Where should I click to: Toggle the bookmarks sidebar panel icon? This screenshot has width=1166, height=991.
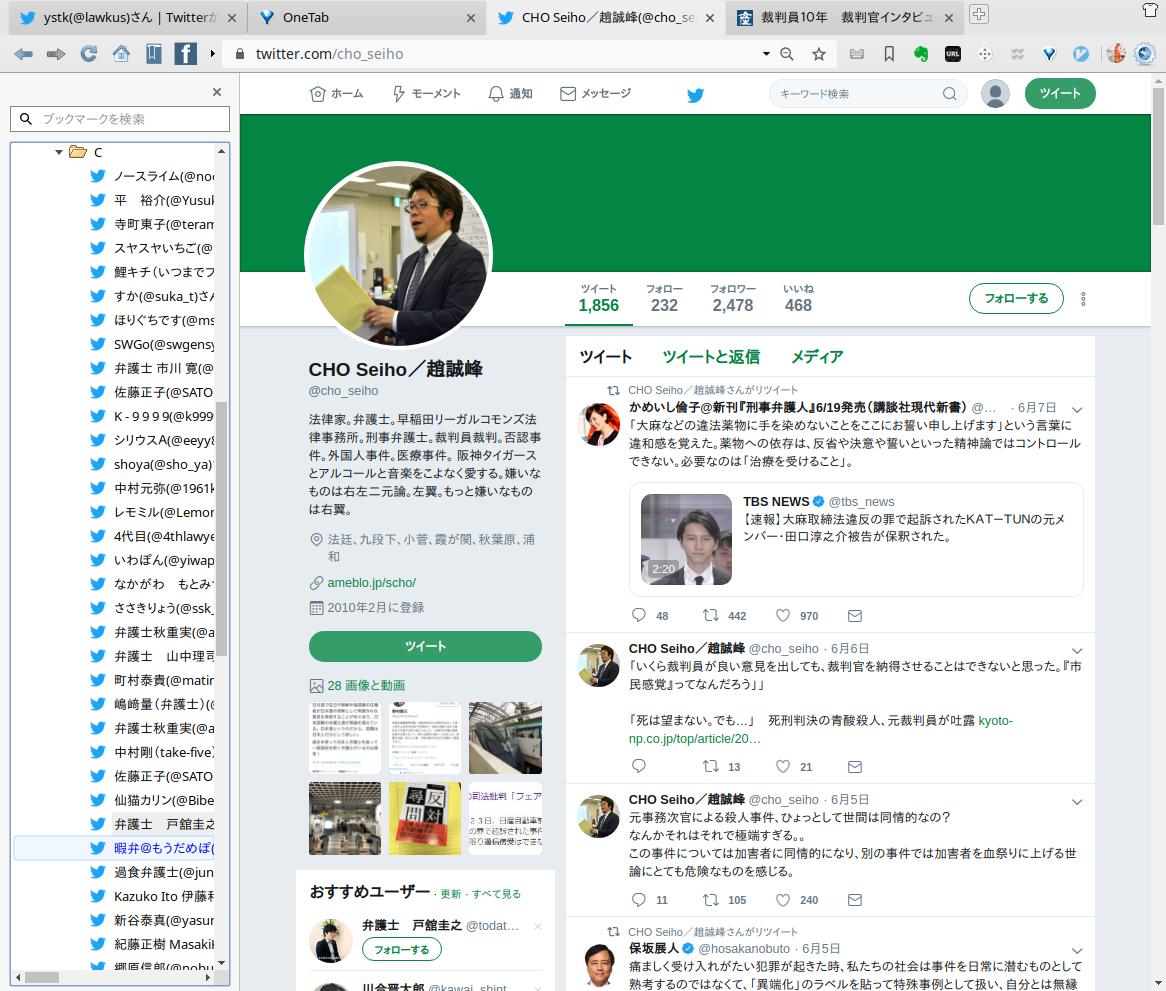tap(154, 54)
